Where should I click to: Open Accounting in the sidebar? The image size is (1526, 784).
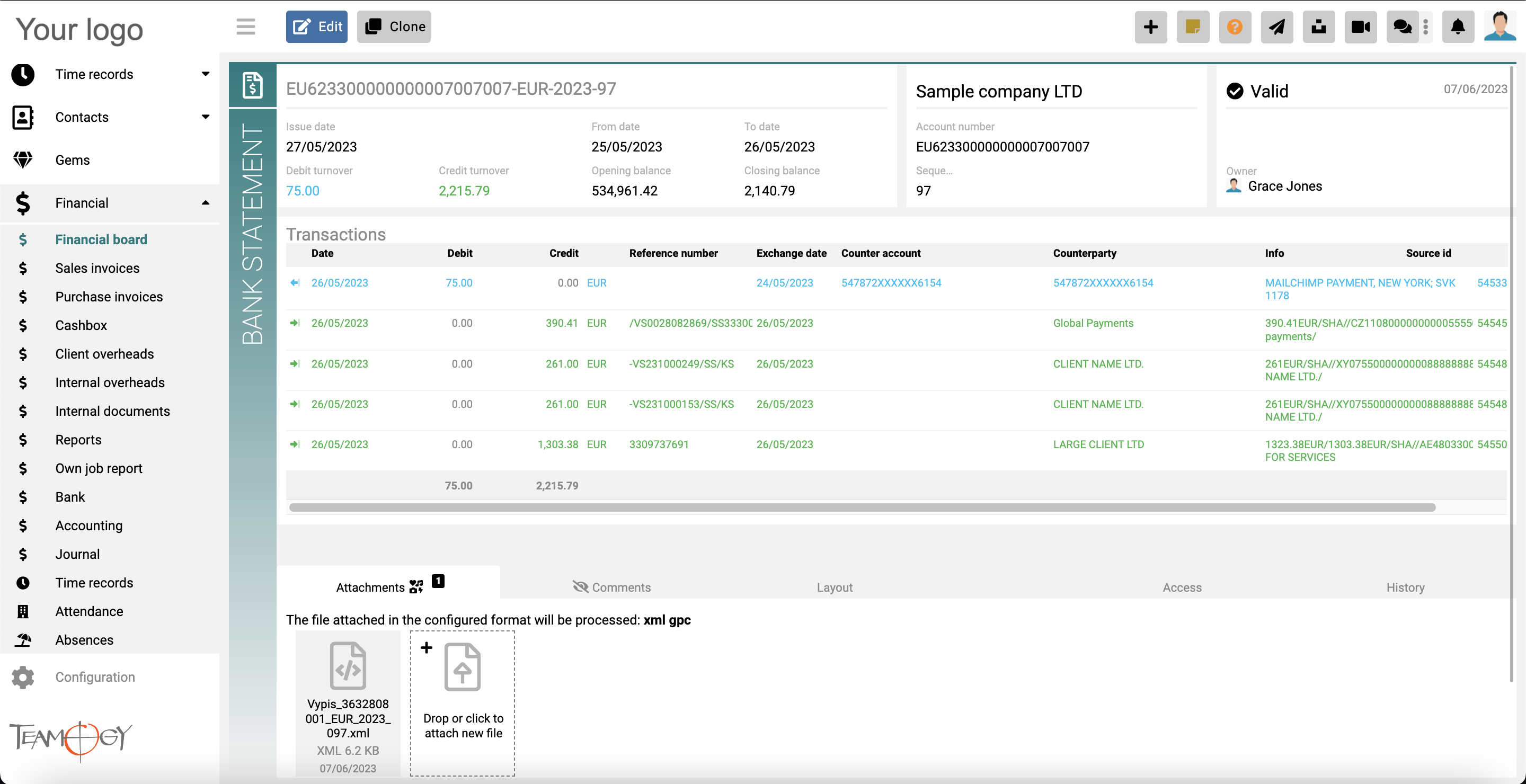coord(89,525)
